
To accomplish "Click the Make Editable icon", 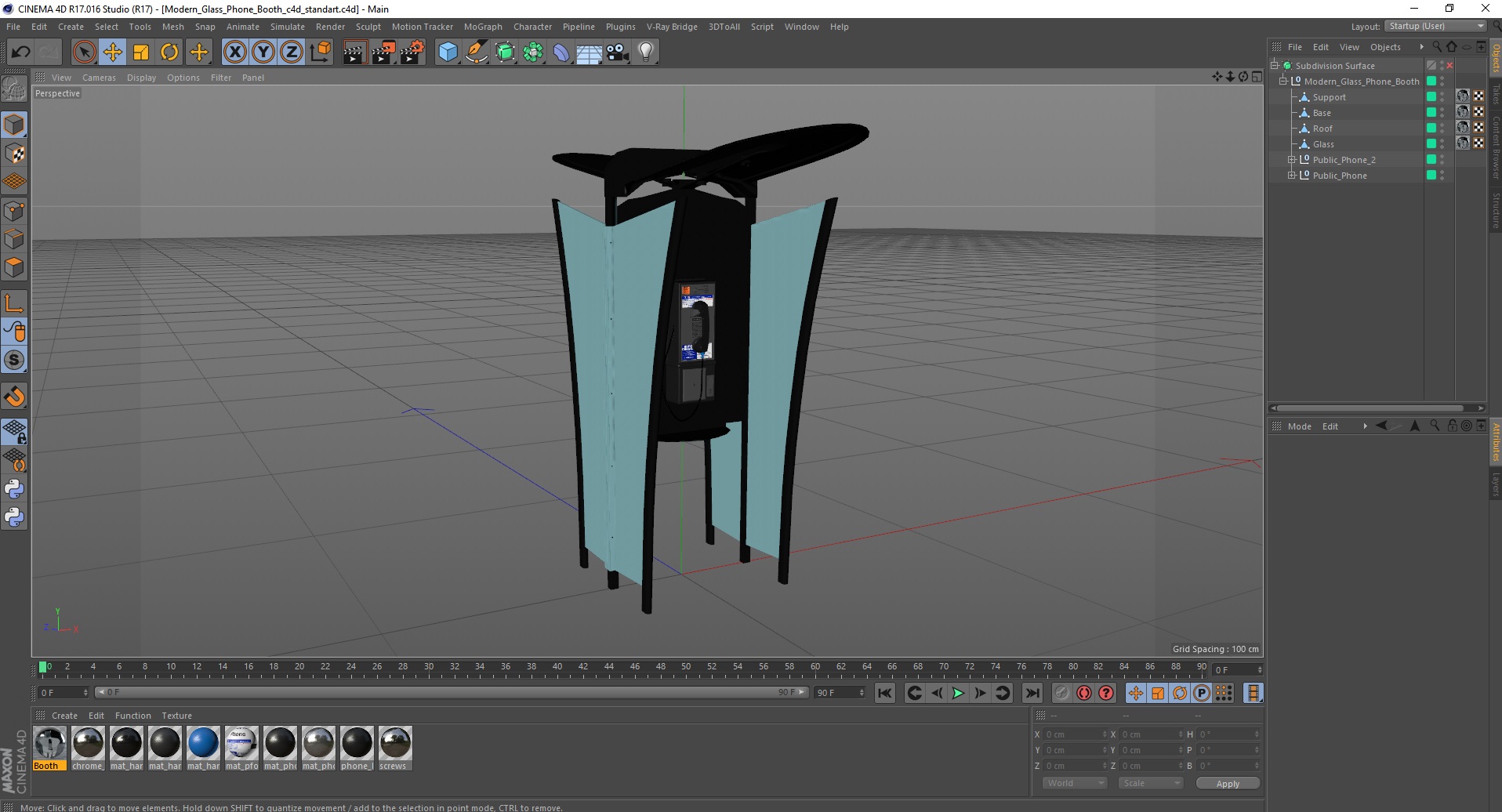I will point(14,89).
